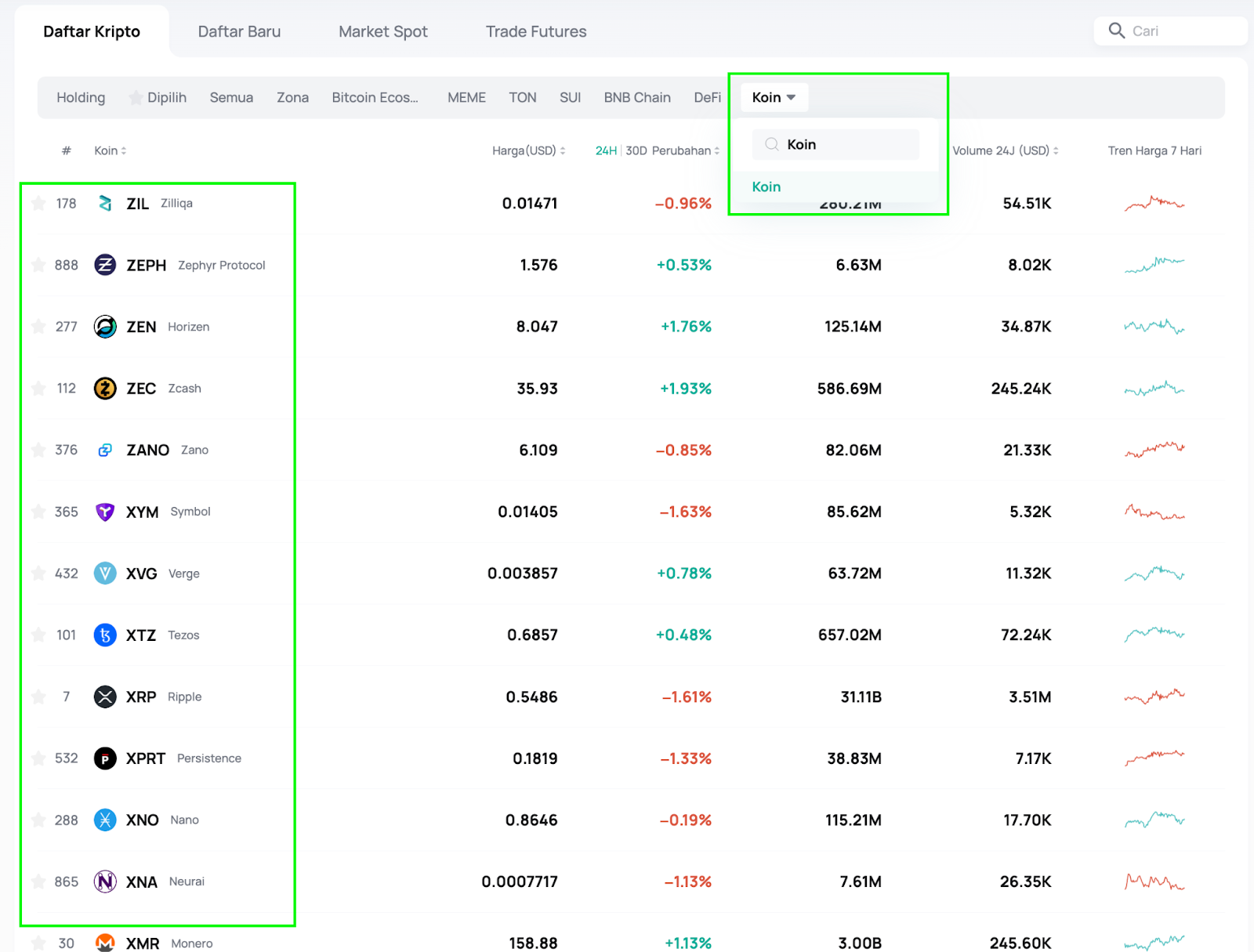The height and width of the screenshot is (952, 1254).
Task: Click ZEPH volume 8.02K
Action: click(x=1030, y=265)
